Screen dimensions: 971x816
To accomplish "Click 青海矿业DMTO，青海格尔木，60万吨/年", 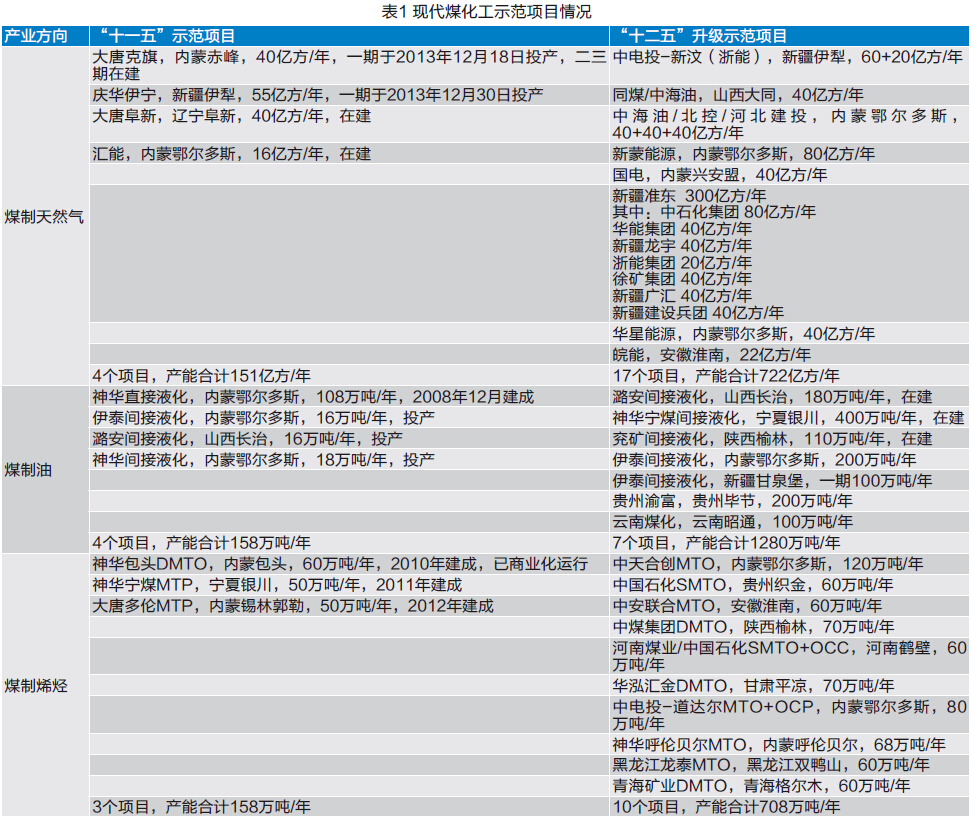I will [789, 786].
